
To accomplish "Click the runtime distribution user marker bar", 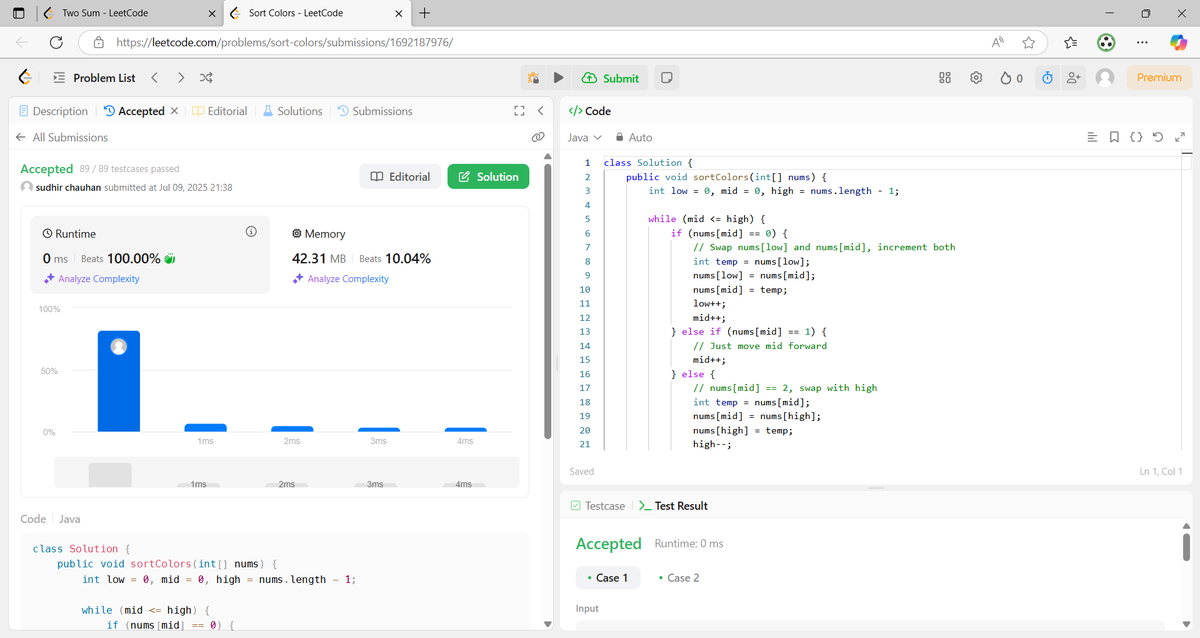I will tap(119, 381).
